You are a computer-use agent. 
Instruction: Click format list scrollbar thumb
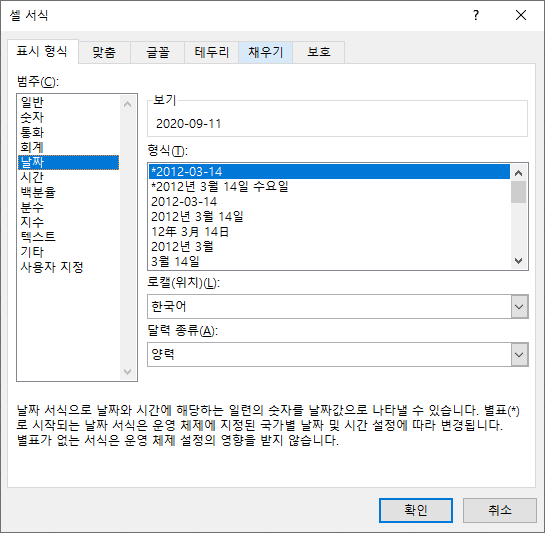519,192
